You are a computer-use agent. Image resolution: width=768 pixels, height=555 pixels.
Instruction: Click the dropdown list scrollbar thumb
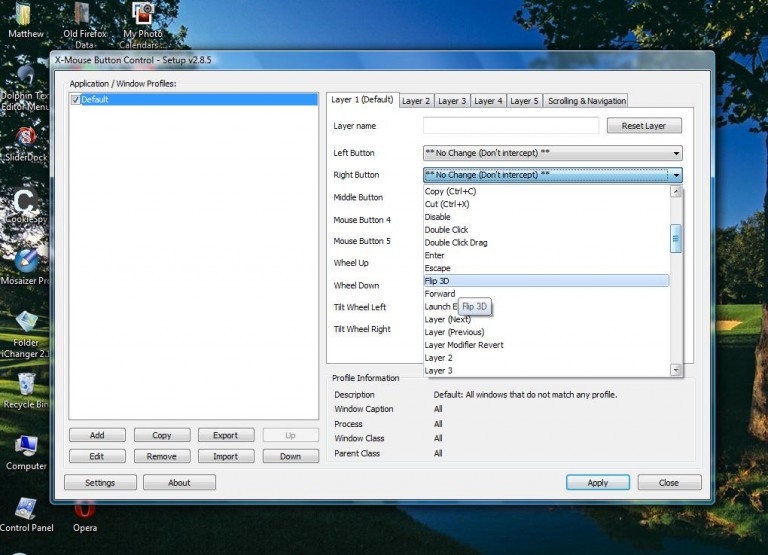(x=676, y=239)
